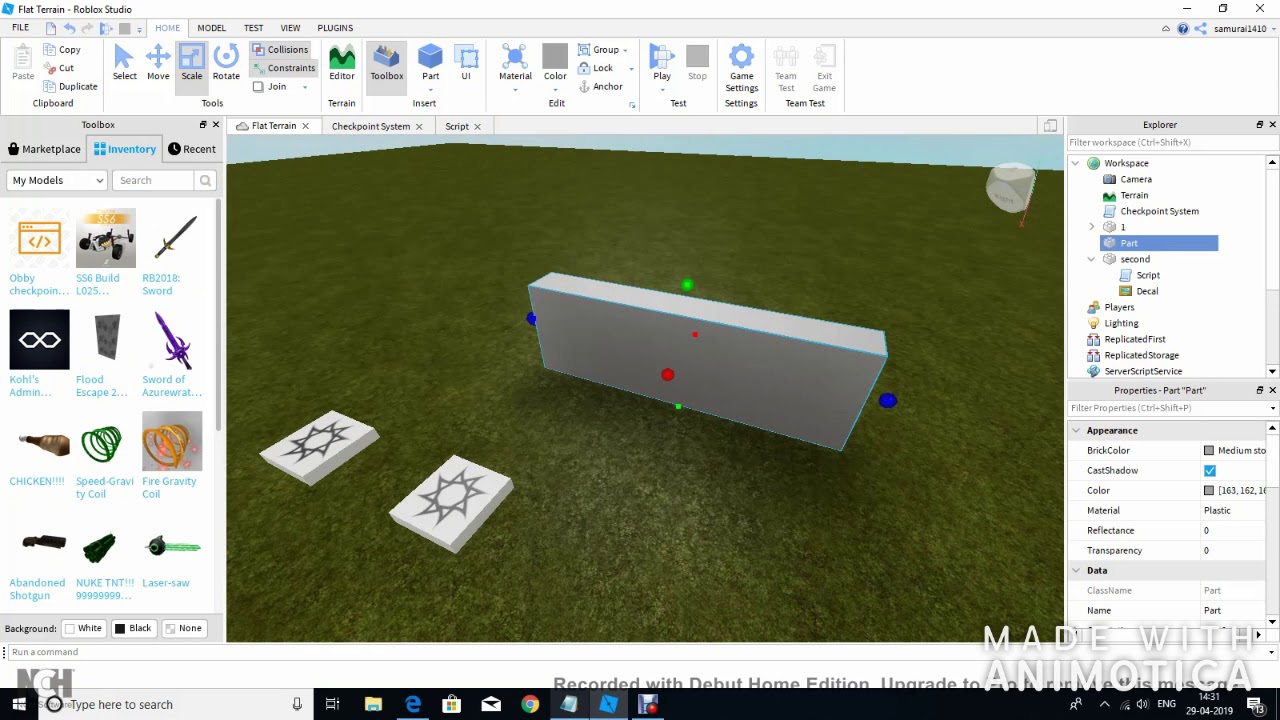The height and width of the screenshot is (720, 1280).
Task: Open the VIEW ribbon tab
Action: [290, 28]
